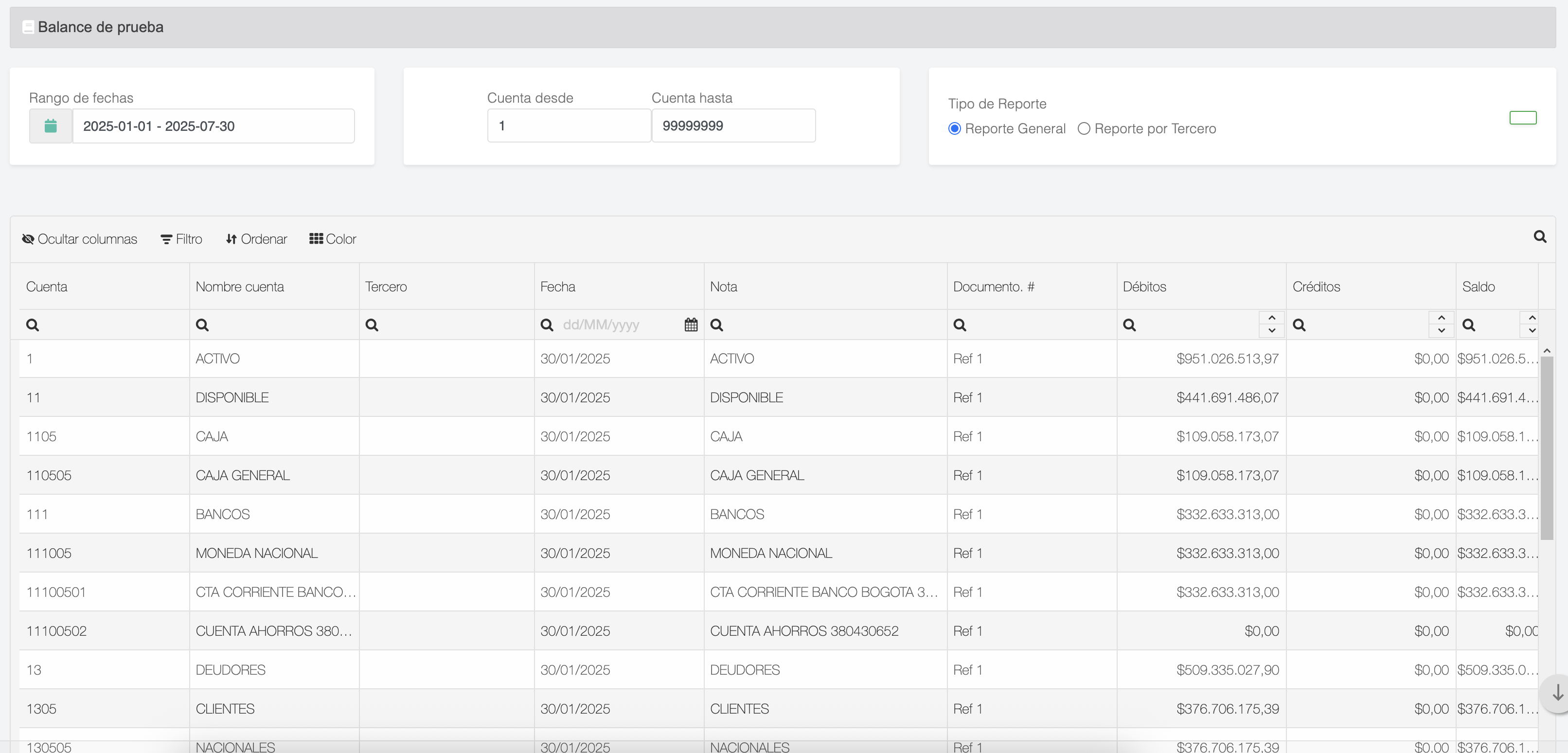
Task: Increase the Créditos filter value
Action: (x=1442, y=318)
